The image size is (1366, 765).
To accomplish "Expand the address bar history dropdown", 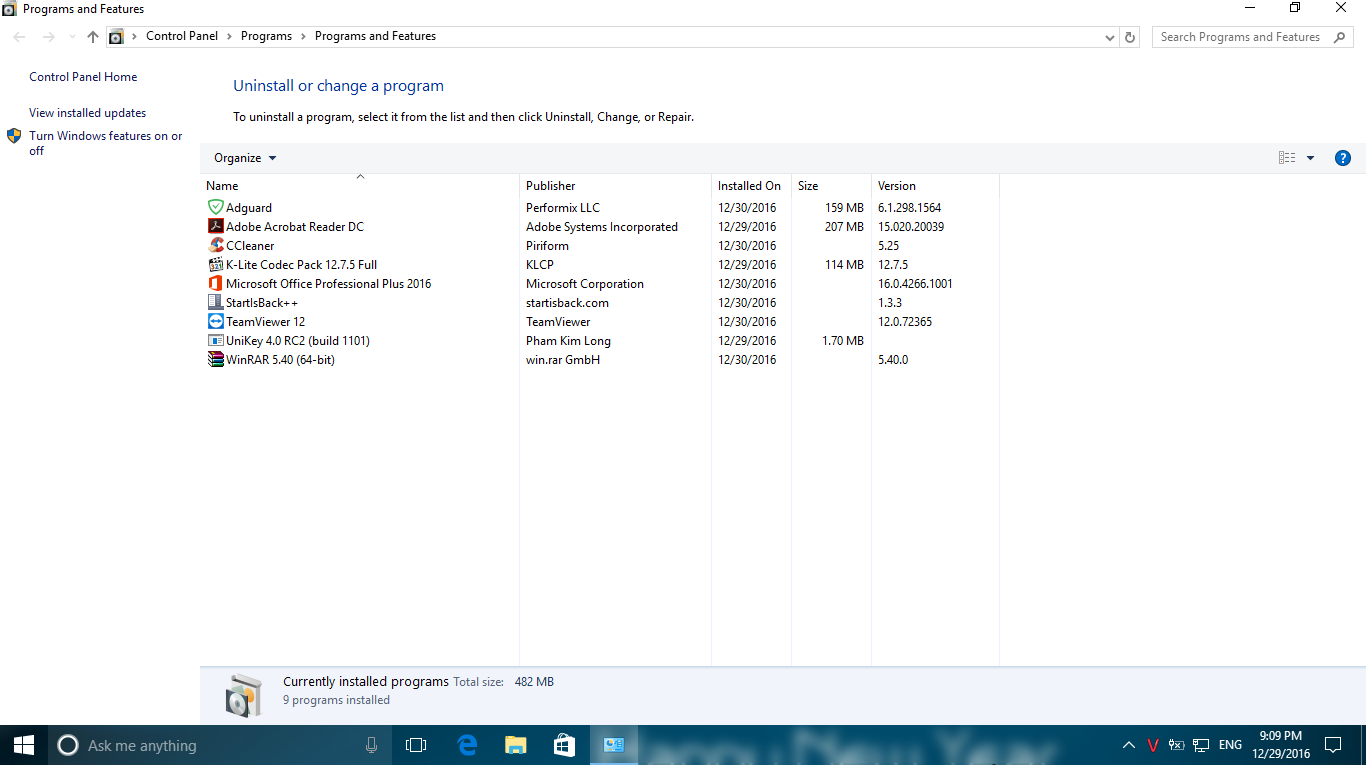I will [x=1110, y=37].
